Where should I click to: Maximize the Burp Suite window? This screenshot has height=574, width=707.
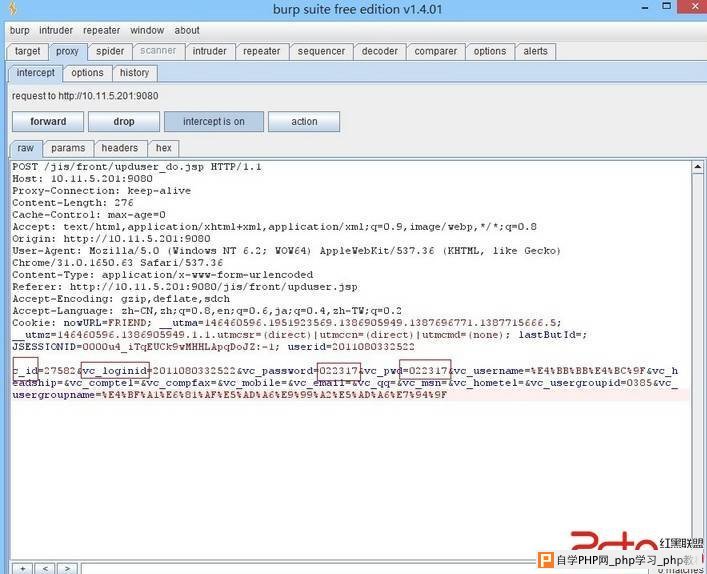point(666,6)
